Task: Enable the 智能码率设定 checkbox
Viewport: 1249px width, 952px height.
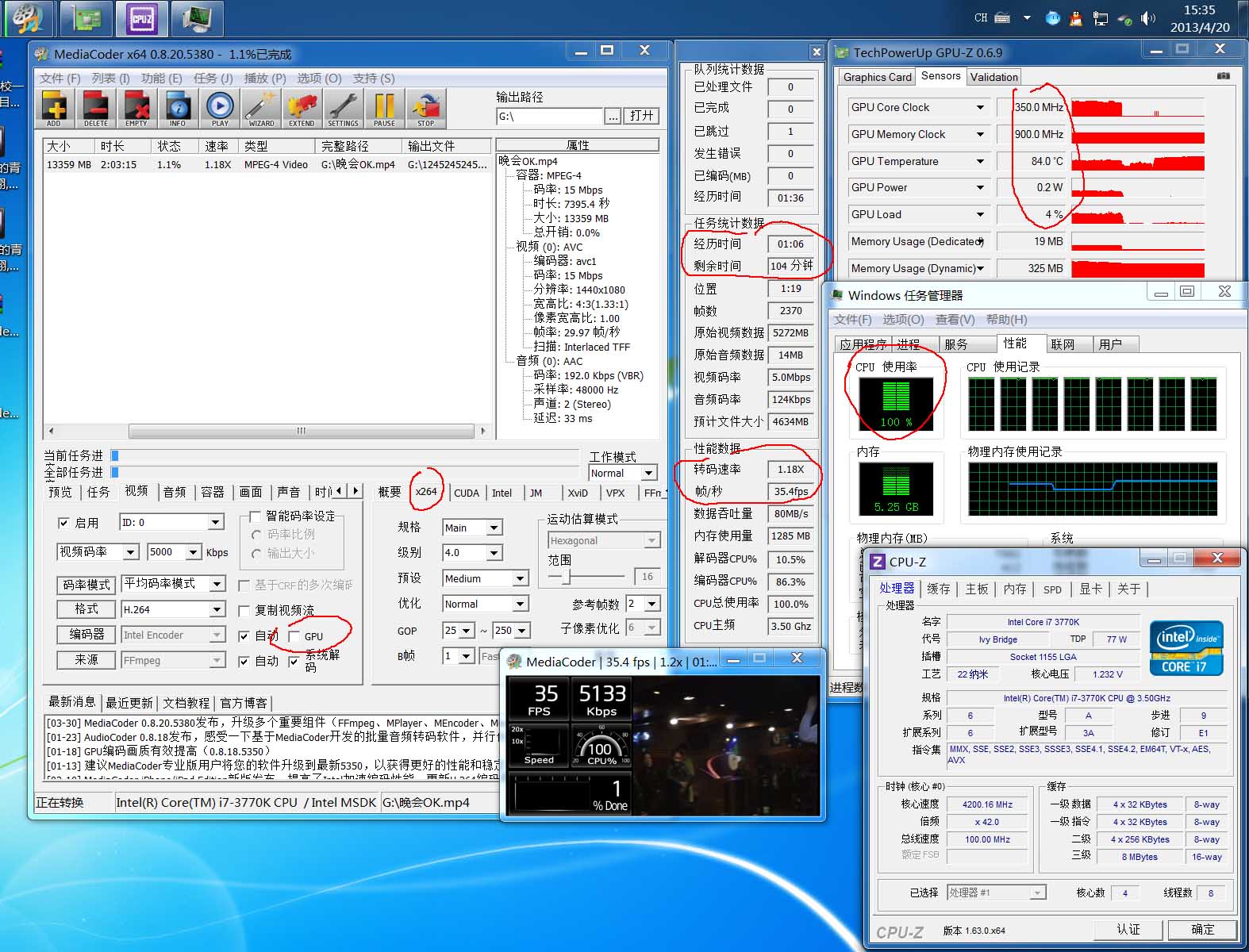Action: tap(255, 516)
